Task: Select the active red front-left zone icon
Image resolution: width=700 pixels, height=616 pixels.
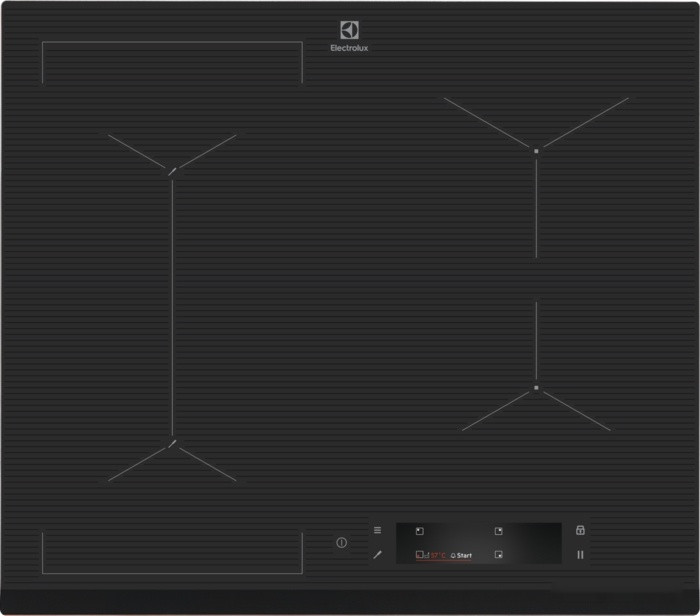Action: pos(421,554)
